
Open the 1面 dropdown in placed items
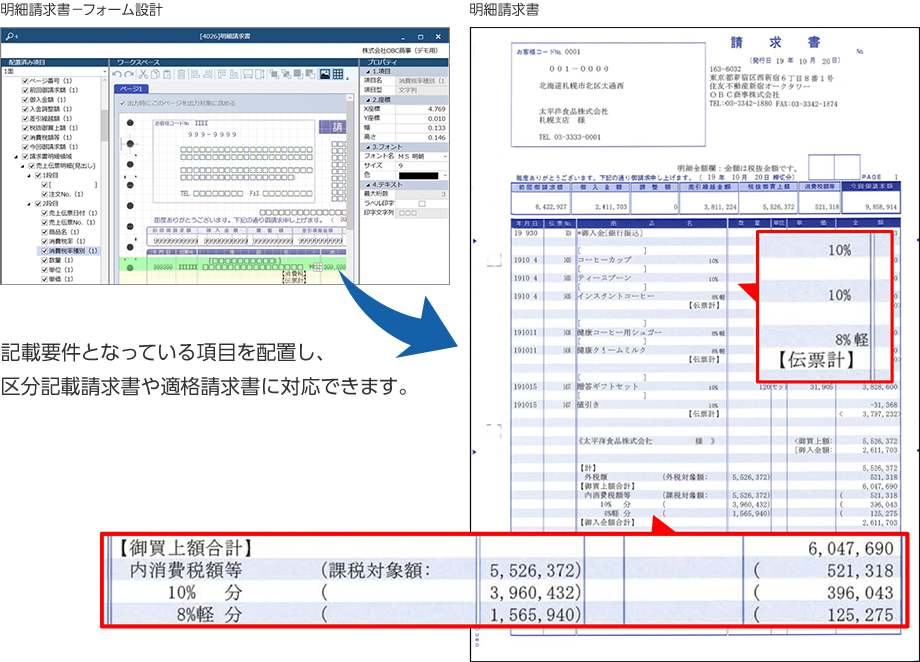point(55,71)
